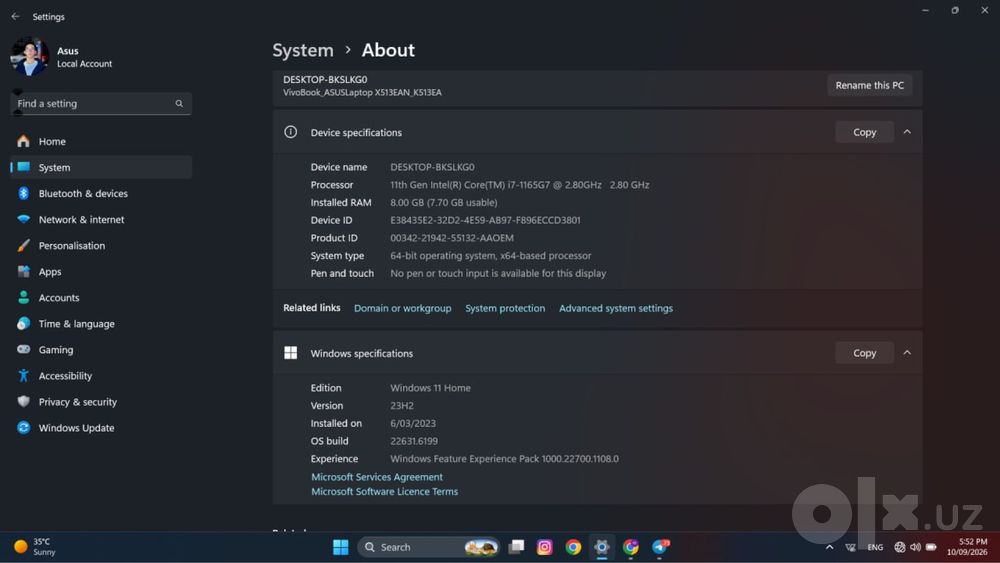Open the second Chrome profile taskbar icon
The height and width of the screenshot is (563, 1000).
tap(631, 547)
